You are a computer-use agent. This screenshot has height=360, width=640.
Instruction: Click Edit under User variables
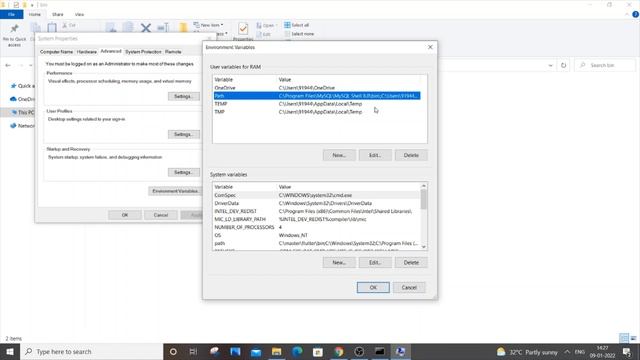375,155
